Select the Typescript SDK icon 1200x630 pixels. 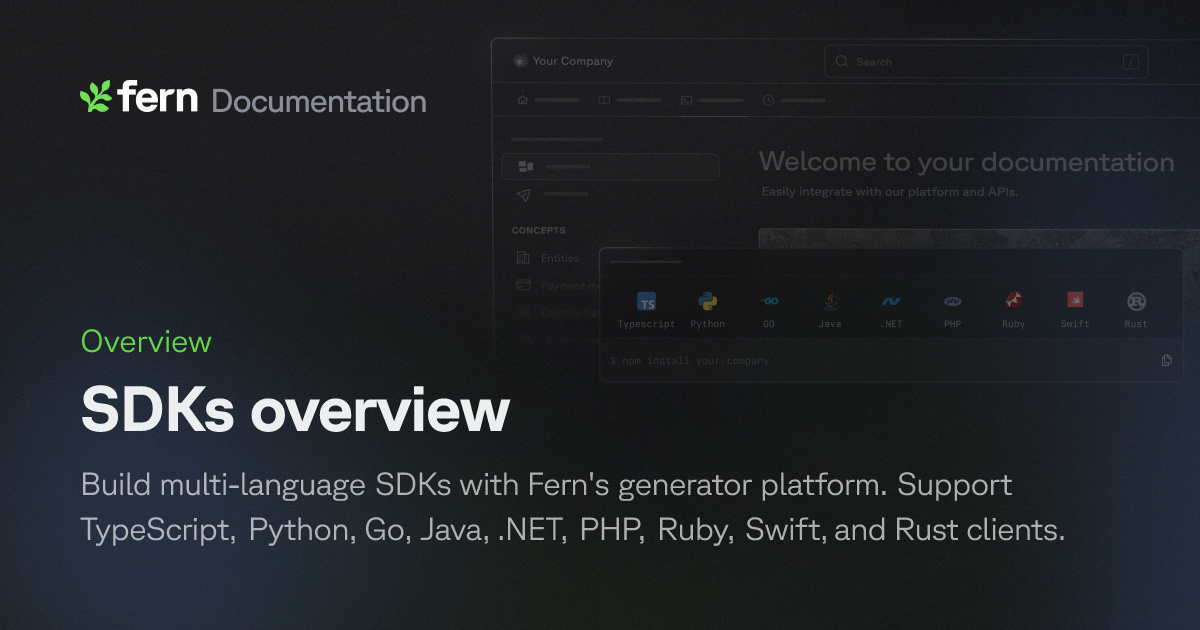[x=647, y=302]
